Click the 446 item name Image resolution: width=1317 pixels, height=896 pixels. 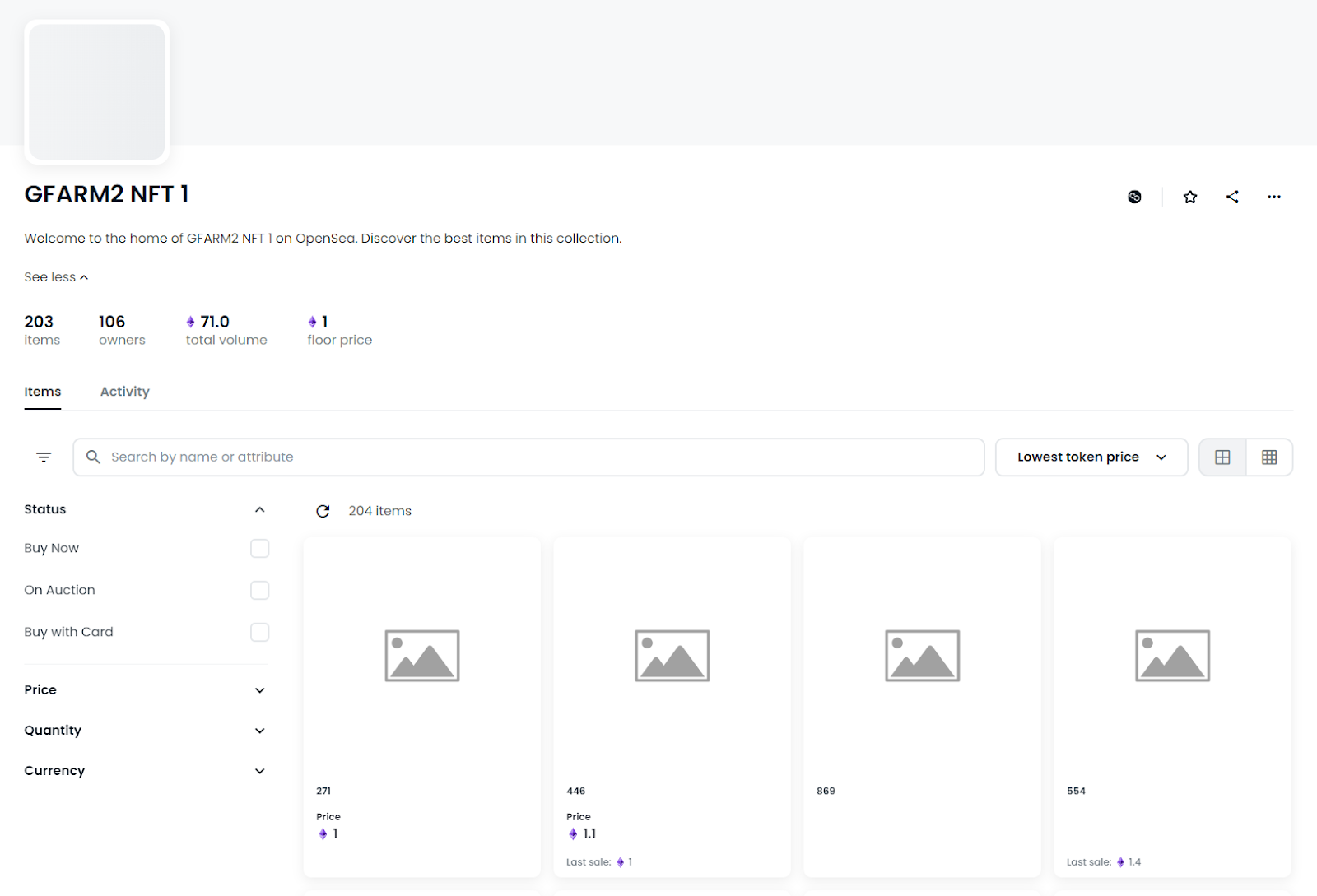(x=576, y=791)
